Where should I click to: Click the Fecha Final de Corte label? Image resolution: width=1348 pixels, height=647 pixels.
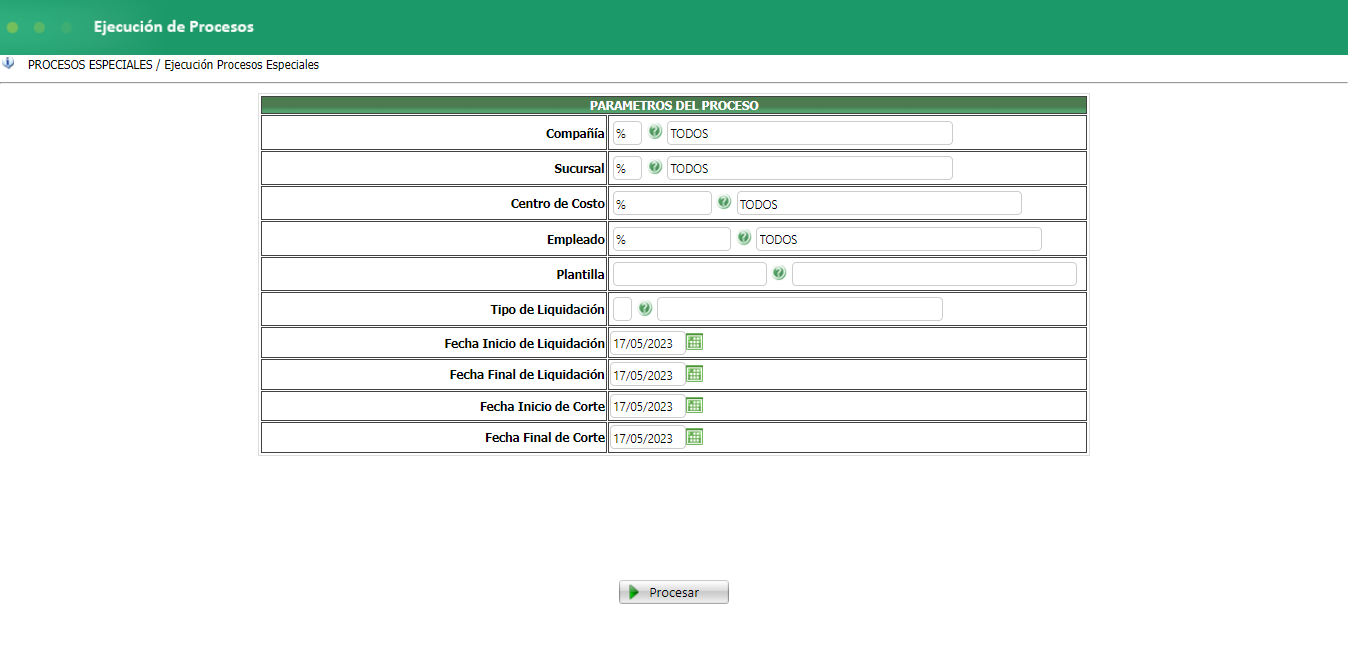(545, 438)
